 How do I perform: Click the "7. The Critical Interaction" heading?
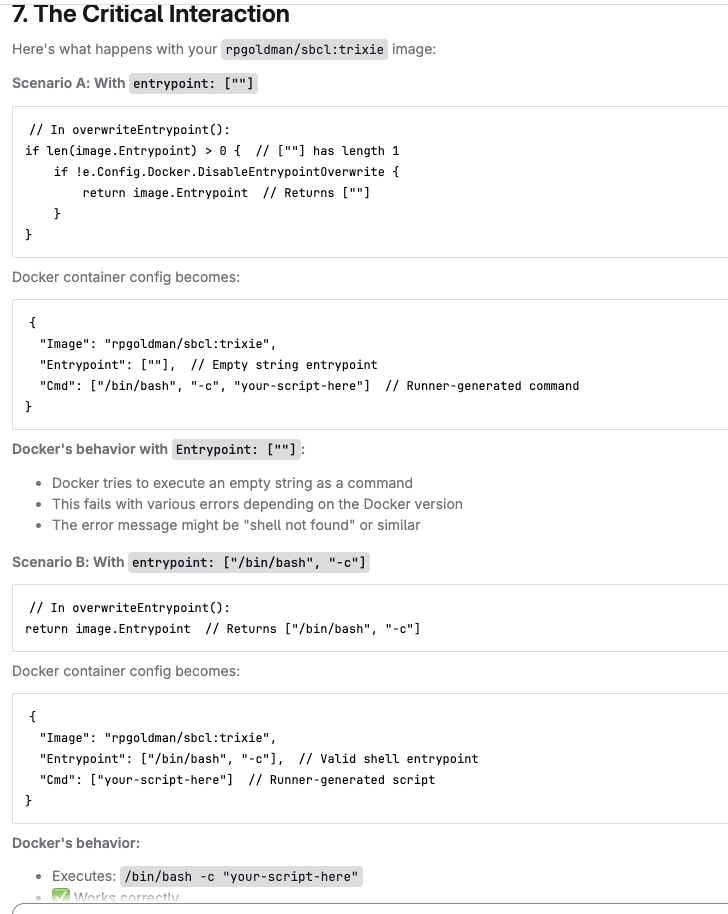click(150, 13)
